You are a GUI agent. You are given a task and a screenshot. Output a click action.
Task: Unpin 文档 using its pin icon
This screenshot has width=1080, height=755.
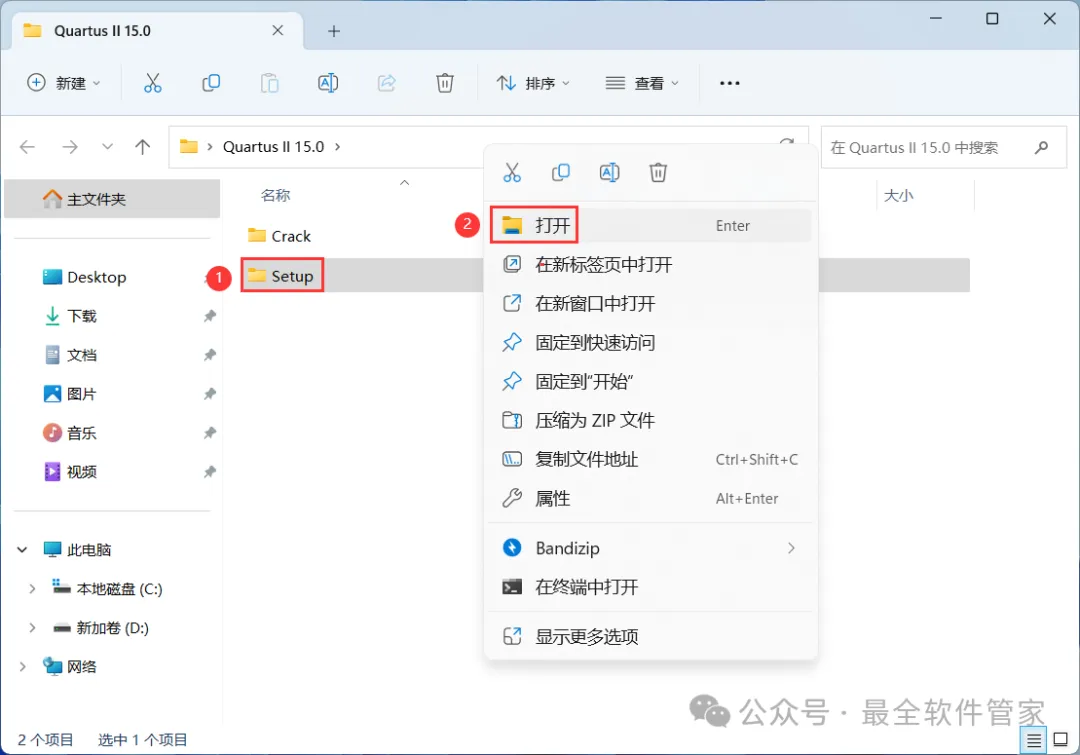[209, 355]
